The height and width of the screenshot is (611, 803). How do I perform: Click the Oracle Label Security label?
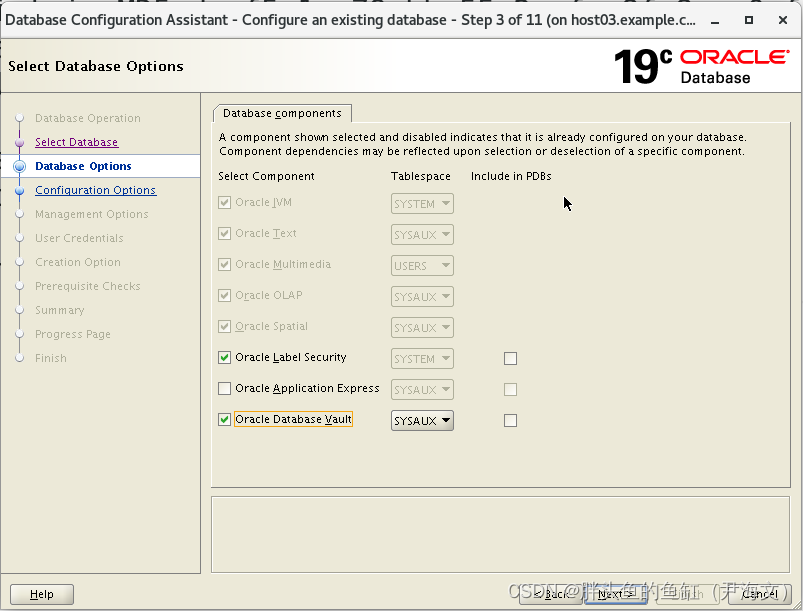coord(291,357)
